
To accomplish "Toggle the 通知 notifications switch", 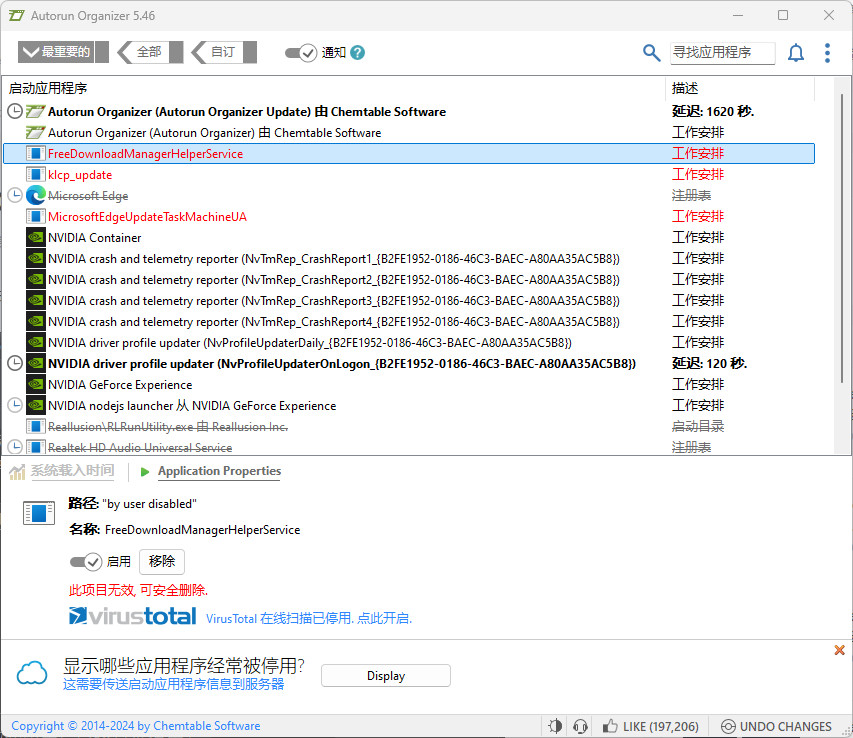I will [301, 53].
